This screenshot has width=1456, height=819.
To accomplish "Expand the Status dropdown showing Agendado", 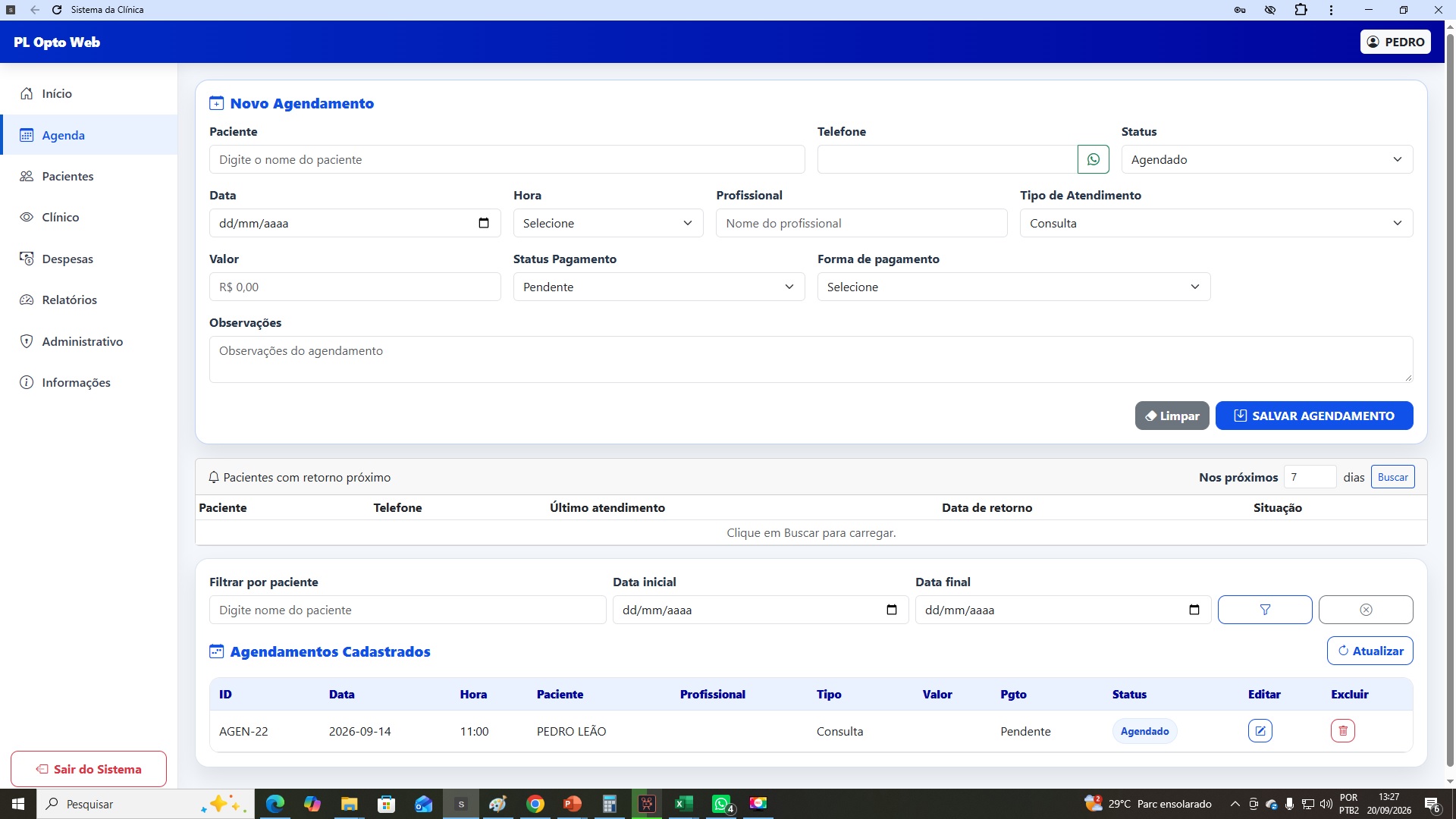I will click(x=1266, y=159).
